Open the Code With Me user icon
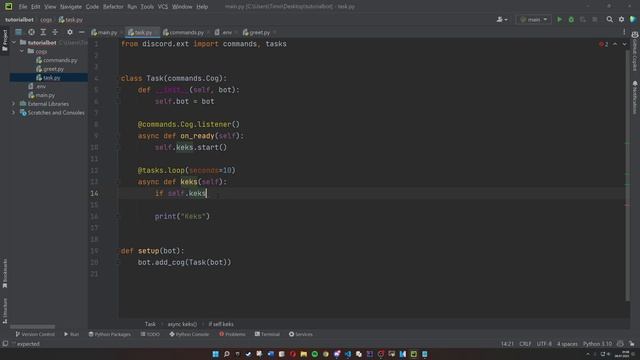This screenshot has height=360, width=640. click(502, 20)
